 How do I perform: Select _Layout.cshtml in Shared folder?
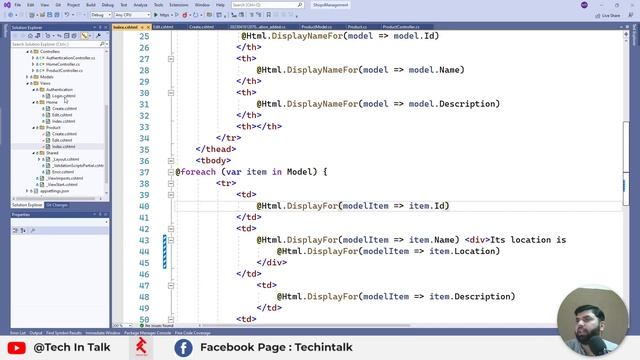coord(66,159)
